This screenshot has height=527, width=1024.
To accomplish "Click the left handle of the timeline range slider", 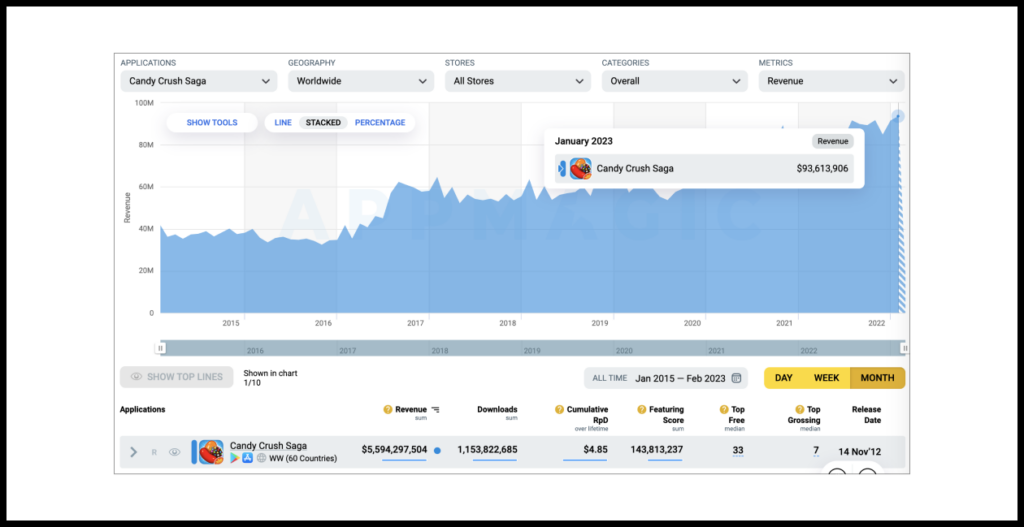I will tap(160, 349).
